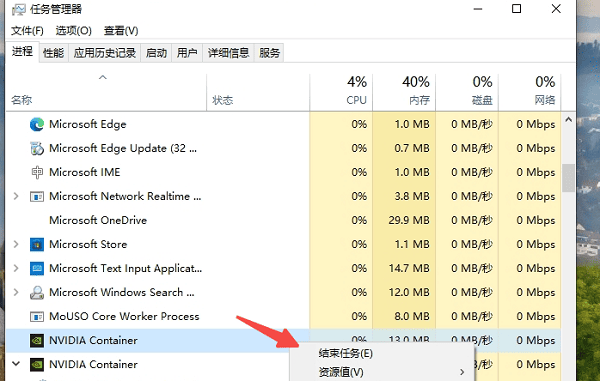The image size is (600, 381).
Task: Click the Task Manager title bar icon
Action: coord(18,9)
